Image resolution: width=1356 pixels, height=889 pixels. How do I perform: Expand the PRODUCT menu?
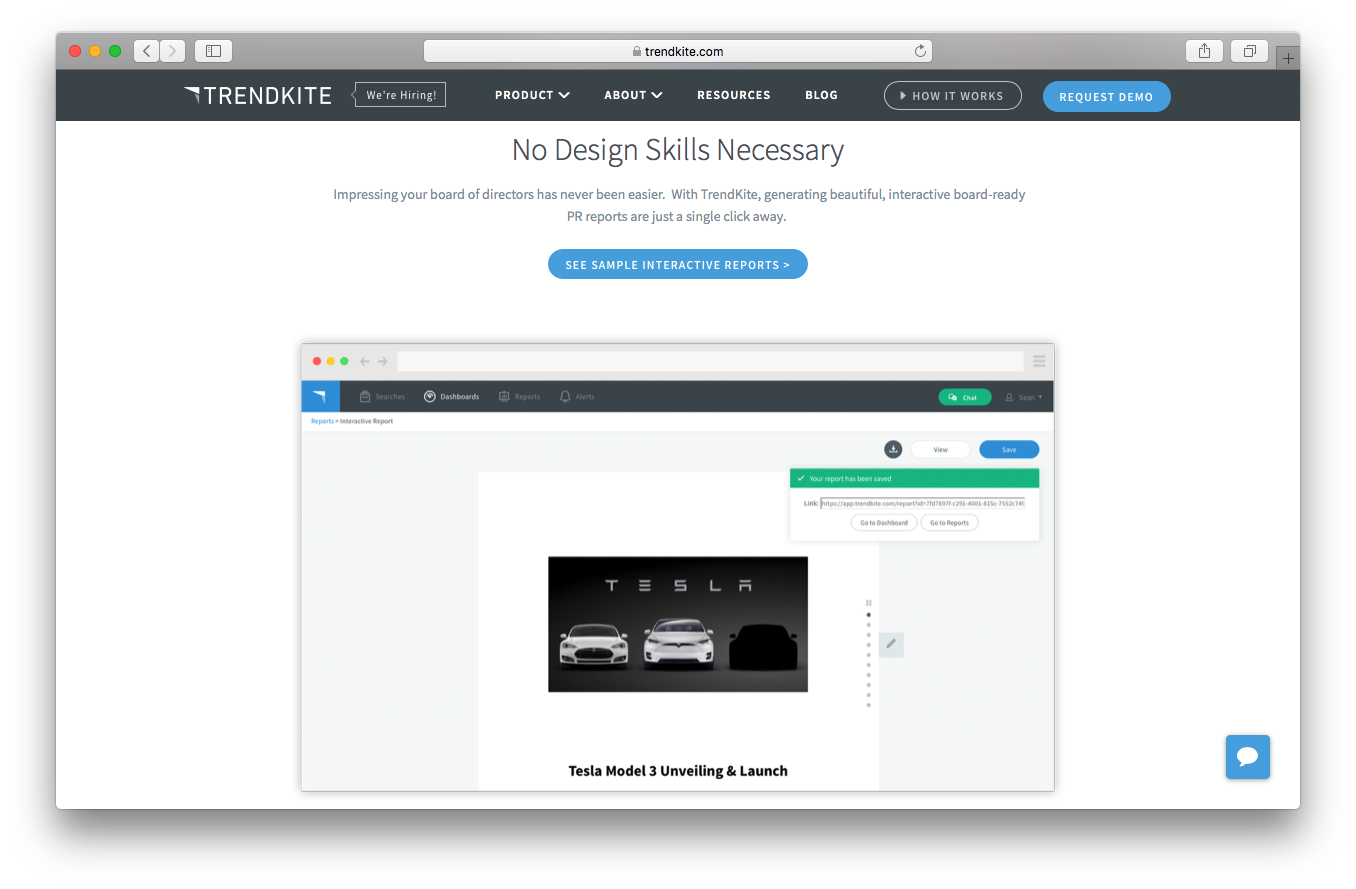[532, 95]
